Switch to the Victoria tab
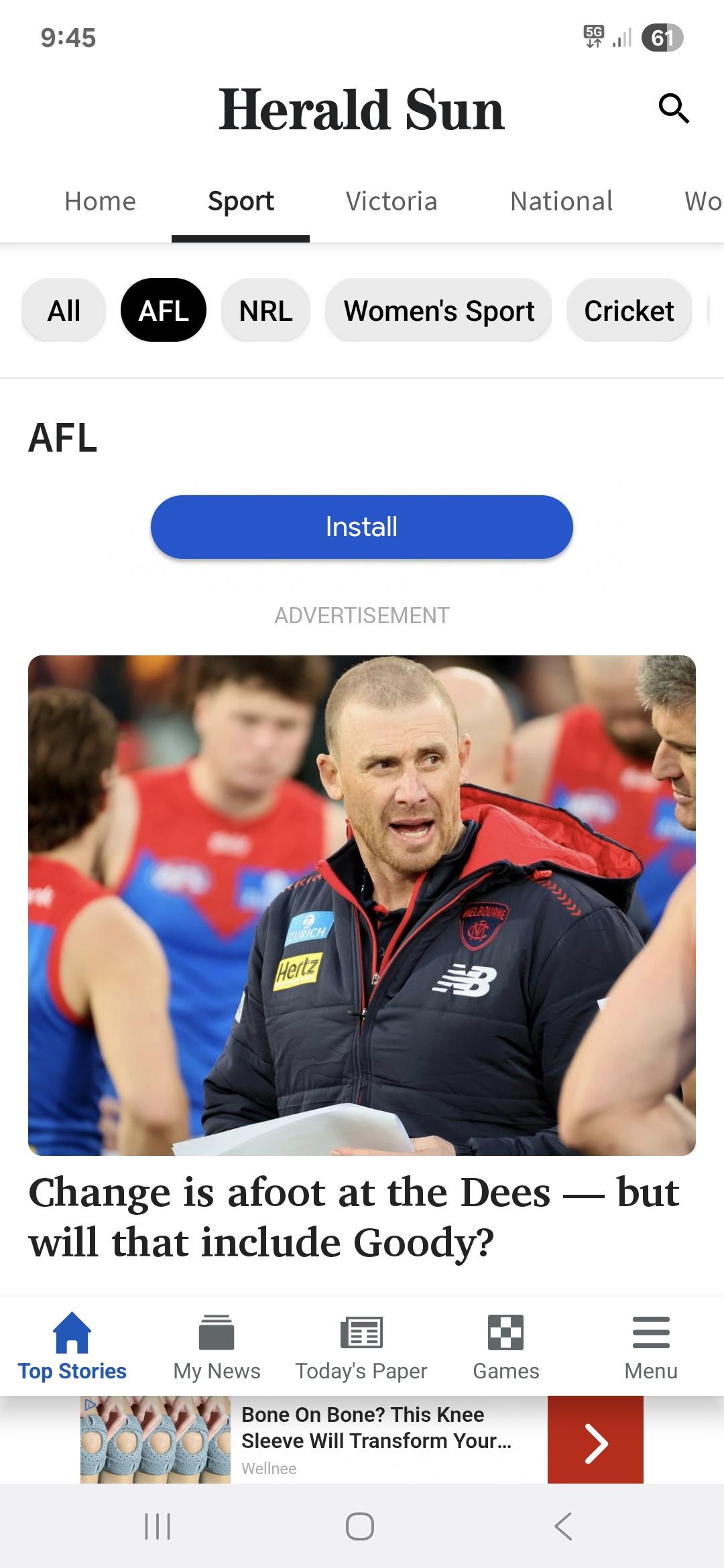724x1568 pixels. point(391,201)
